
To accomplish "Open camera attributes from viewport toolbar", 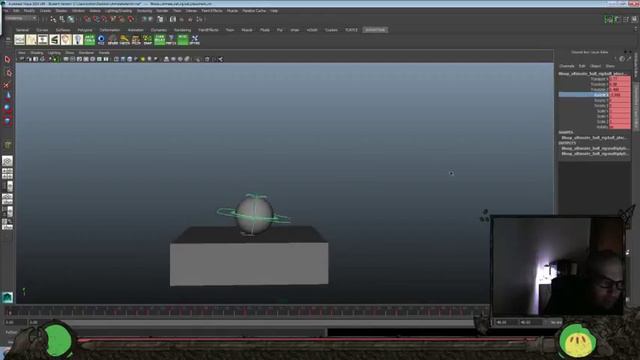I will click(29, 59).
